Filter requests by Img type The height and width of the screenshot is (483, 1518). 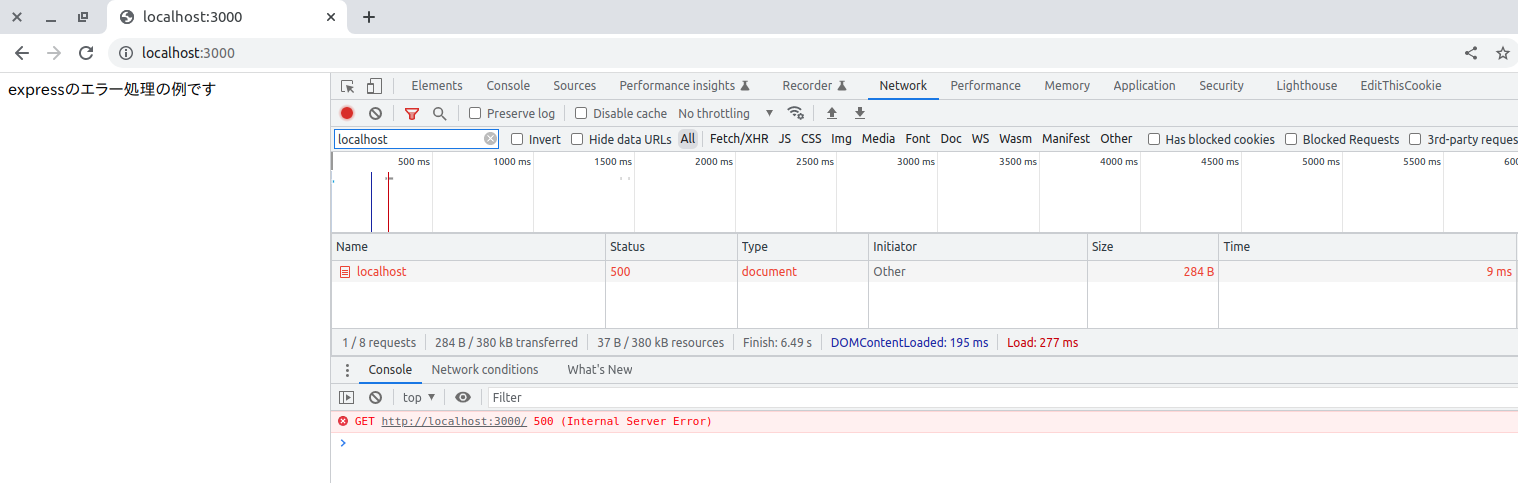(x=842, y=139)
